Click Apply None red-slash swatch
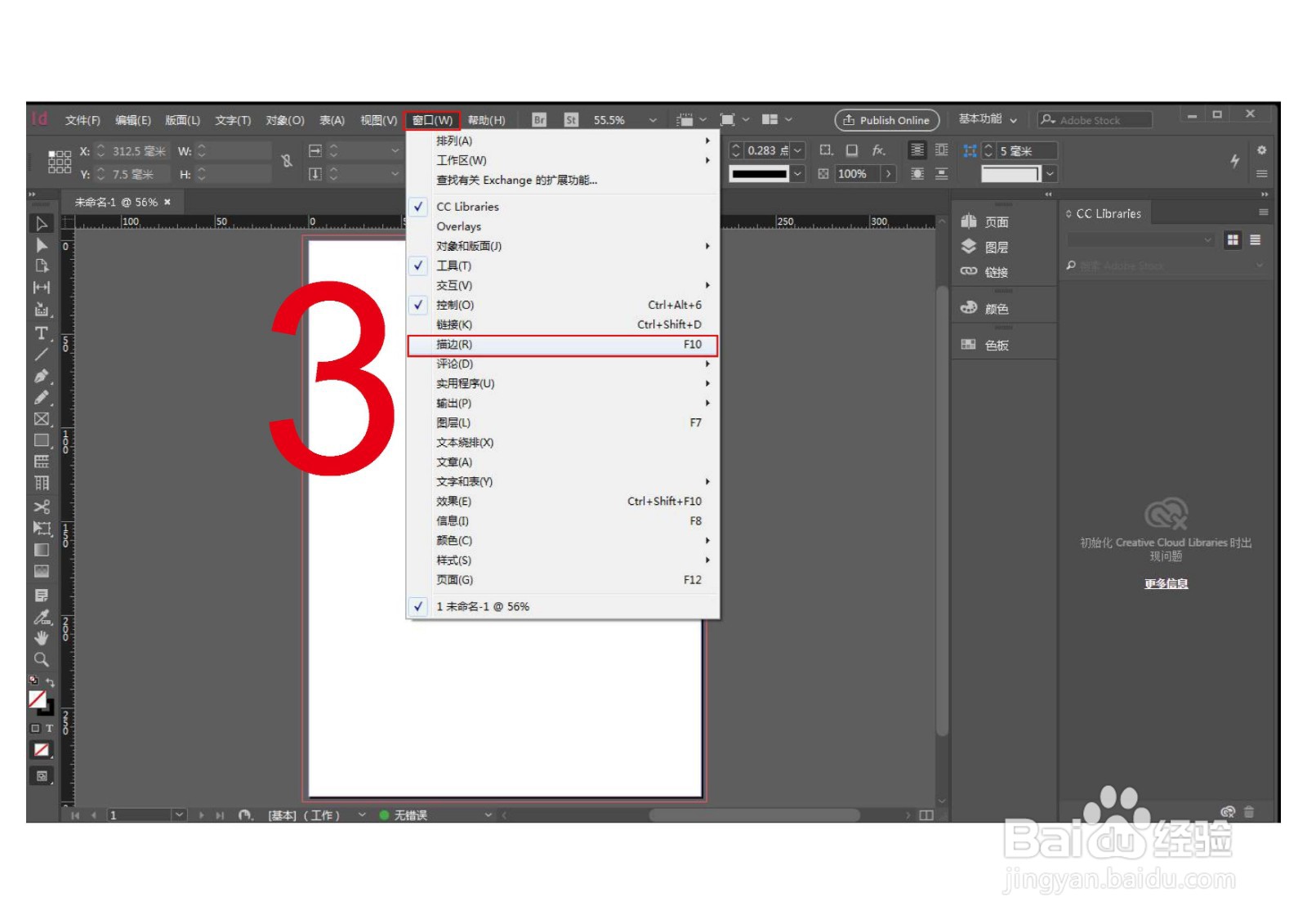 tap(41, 750)
